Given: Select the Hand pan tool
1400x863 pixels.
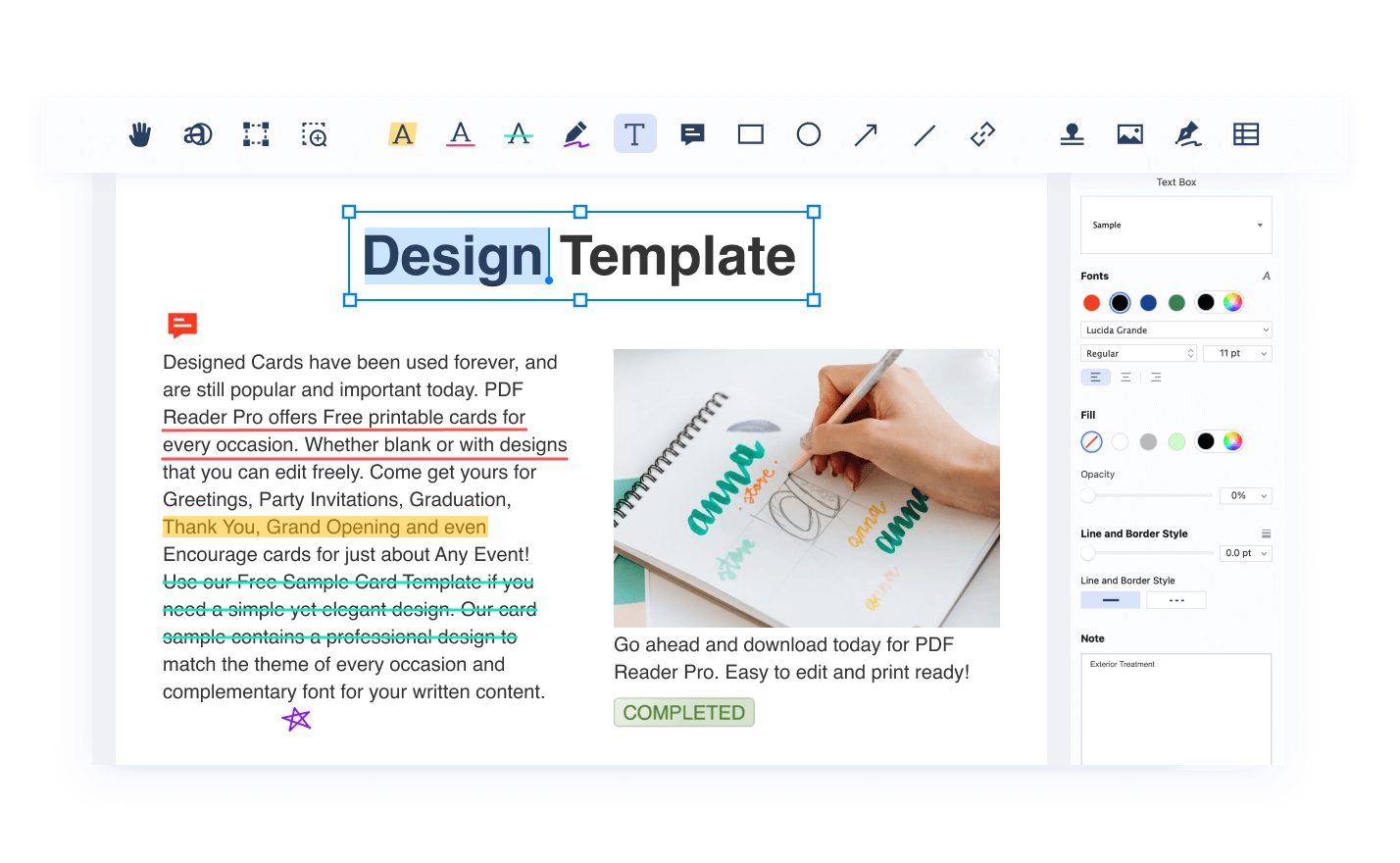Looking at the screenshot, I should point(140,134).
